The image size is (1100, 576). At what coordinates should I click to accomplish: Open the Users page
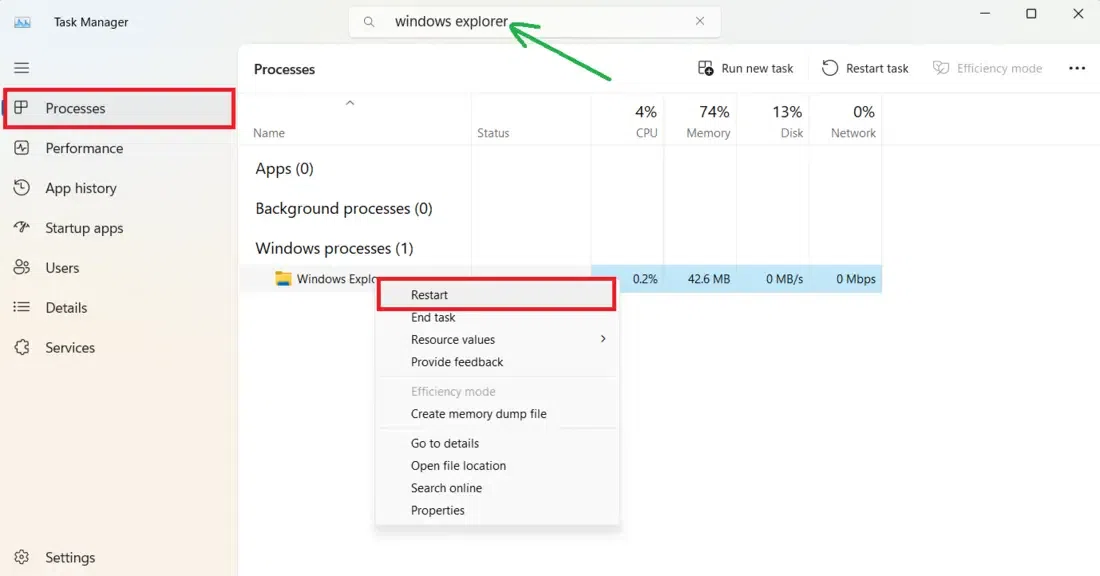coord(119,268)
